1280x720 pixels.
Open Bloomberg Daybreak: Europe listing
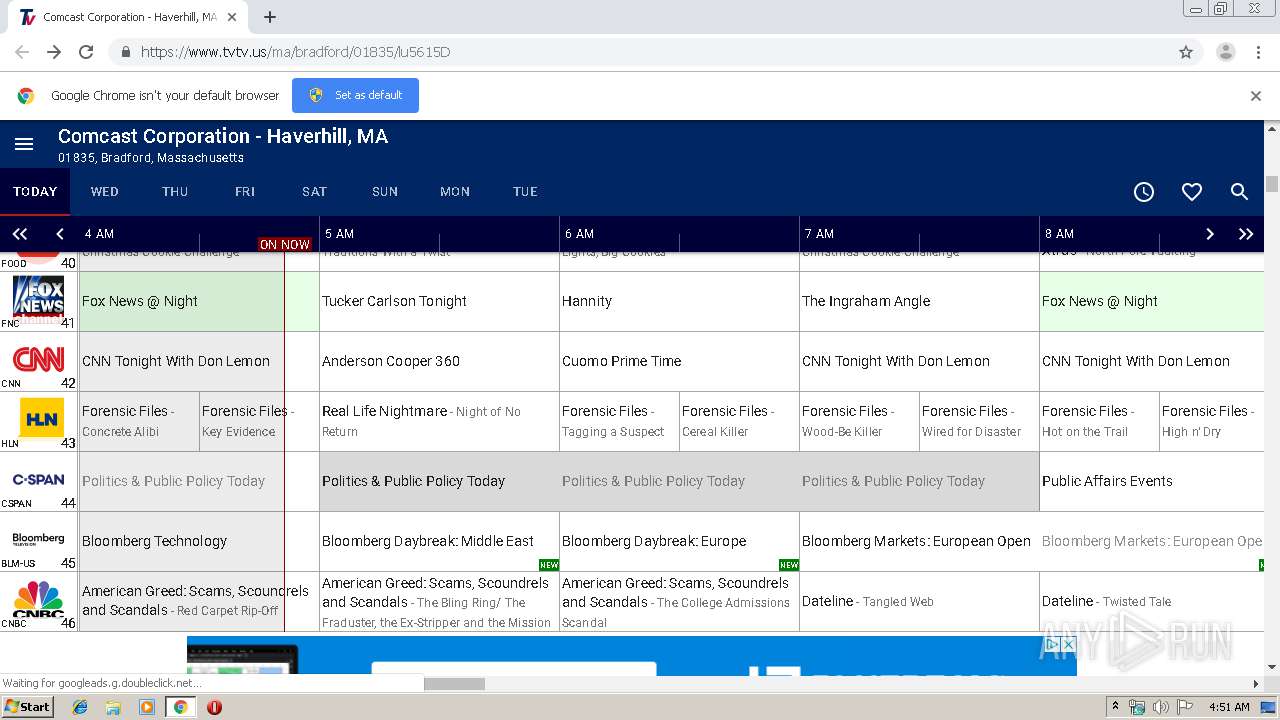679,541
